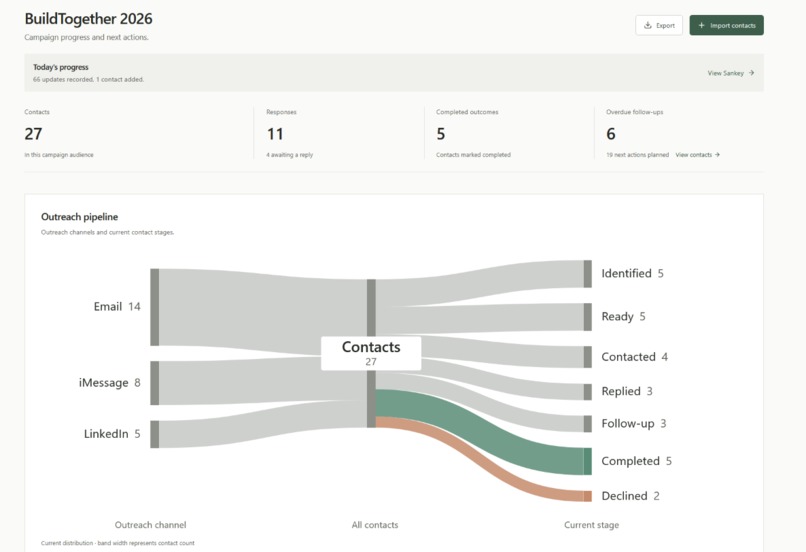Click the BuildTogether 2026 title
This screenshot has height=552, width=806.
88,19
